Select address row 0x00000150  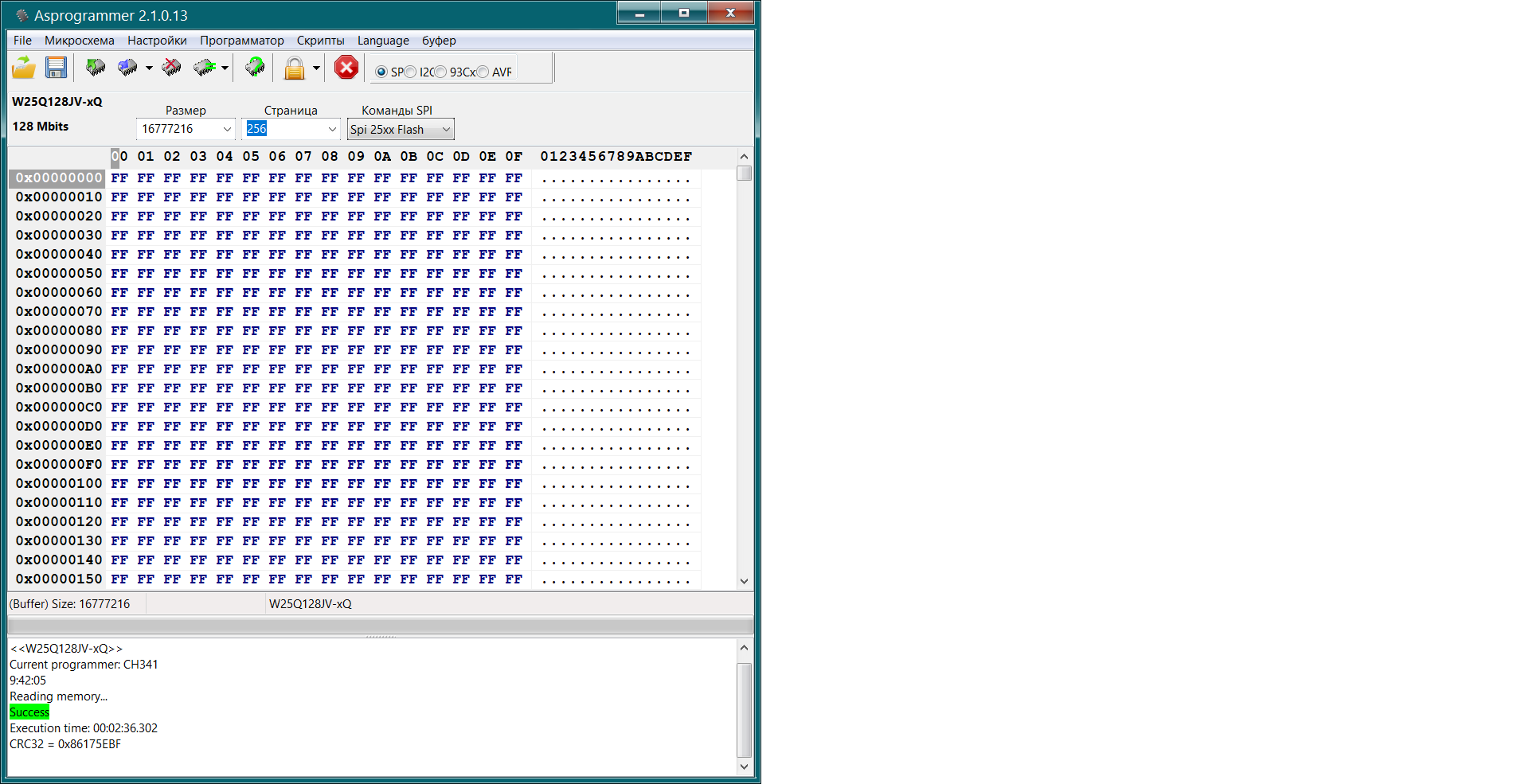pyautogui.click(x=59, y=579)
